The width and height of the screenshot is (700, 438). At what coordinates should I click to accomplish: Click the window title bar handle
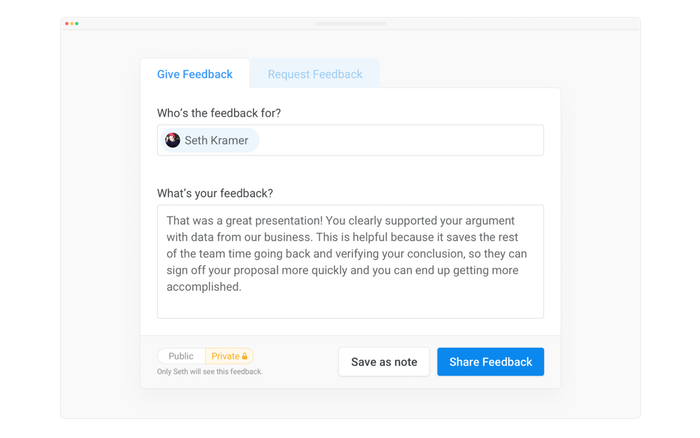pyautogui.click(x=350, y=24)
